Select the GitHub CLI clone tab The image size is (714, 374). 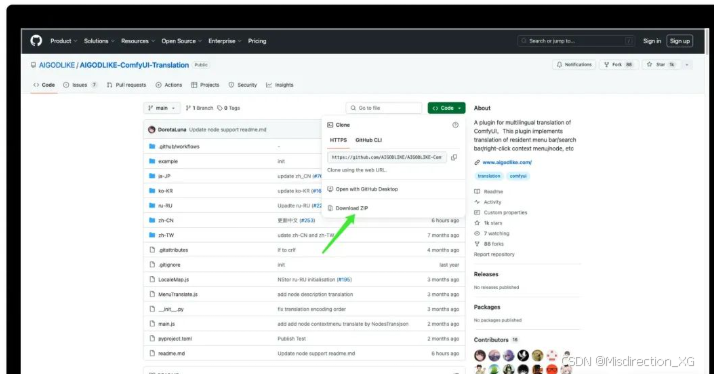click(x=368, y=140)
